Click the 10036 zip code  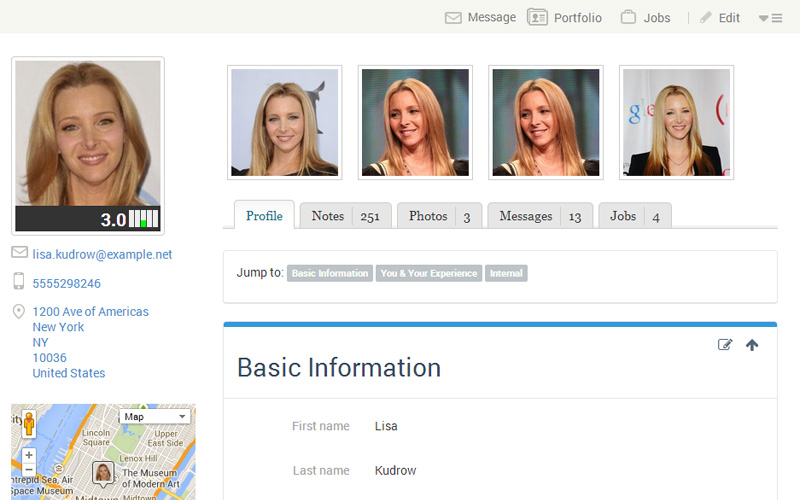(49, 358)
